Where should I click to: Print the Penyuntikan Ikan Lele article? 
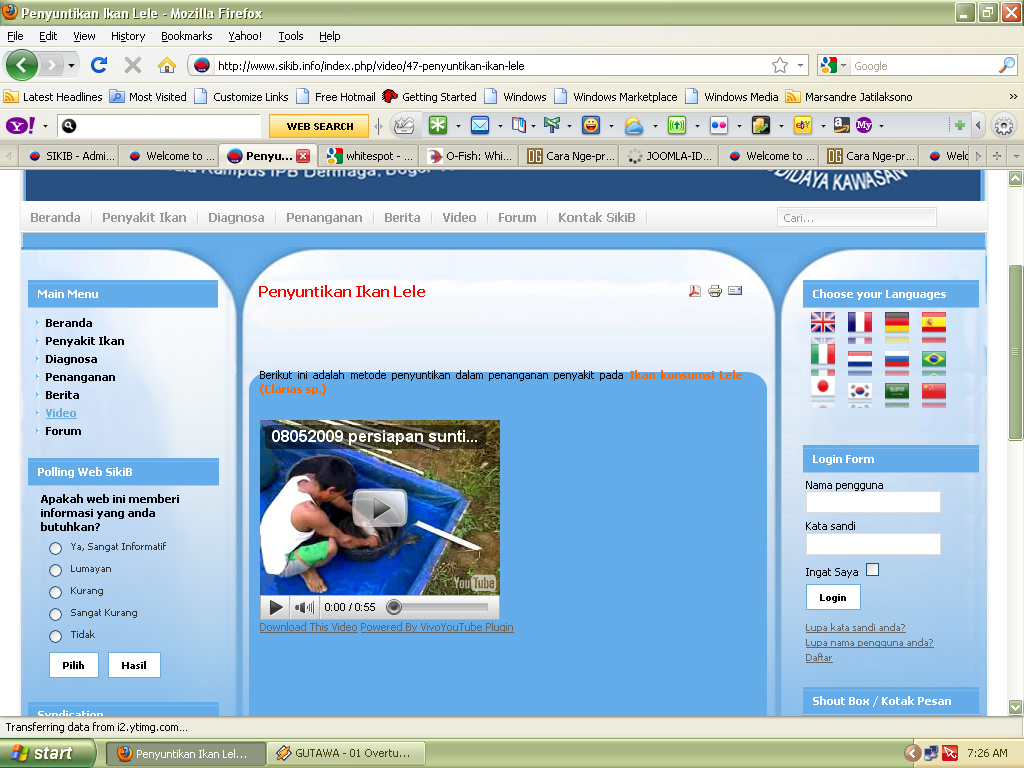click(714, 291)
